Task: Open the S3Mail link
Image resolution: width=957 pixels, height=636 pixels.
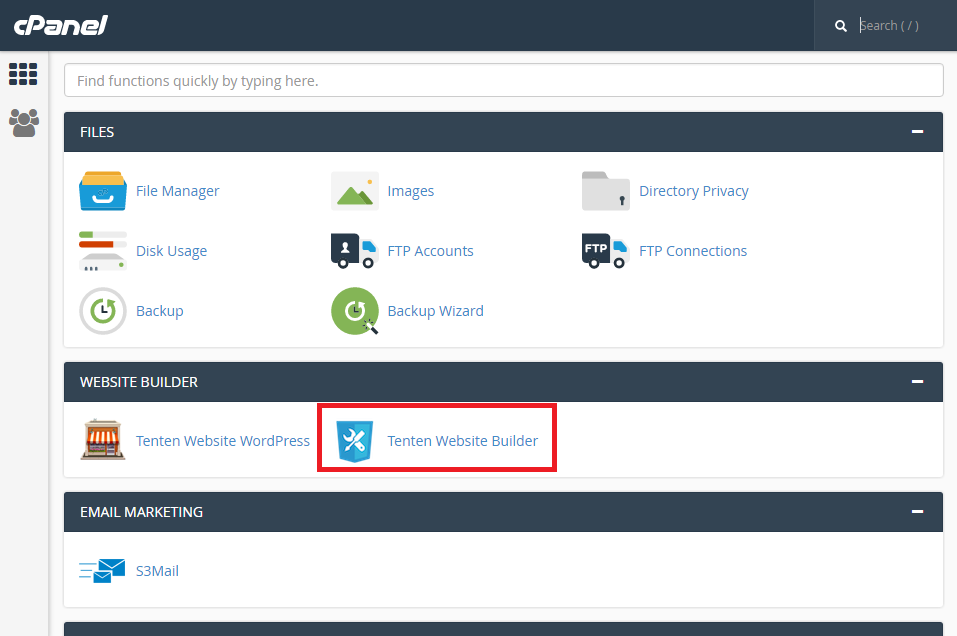Action: pos(157,571)
